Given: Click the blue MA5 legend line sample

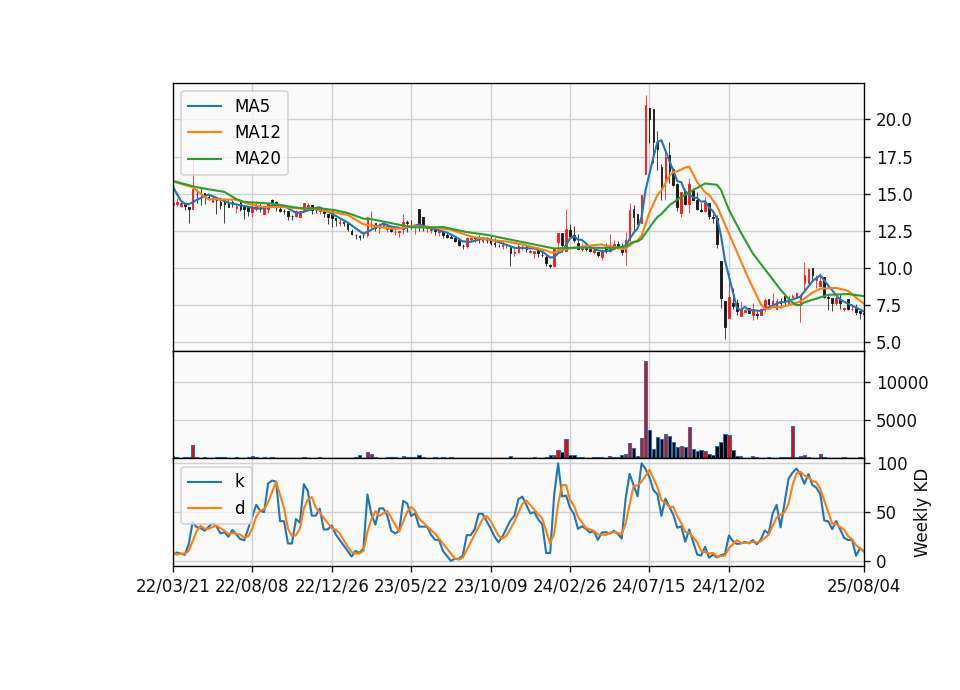Looking at the screenshot, I should coord(204,107).
